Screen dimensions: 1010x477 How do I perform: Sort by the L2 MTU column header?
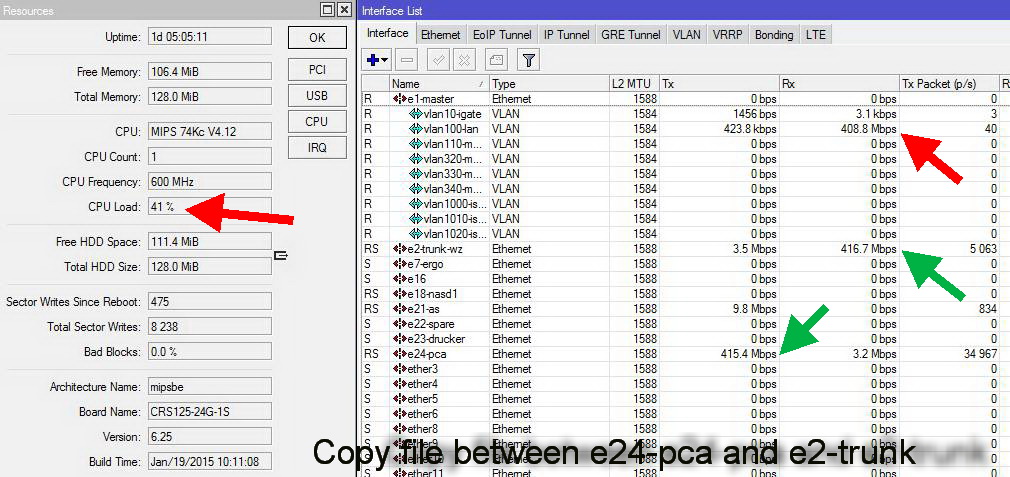point(634,84)
